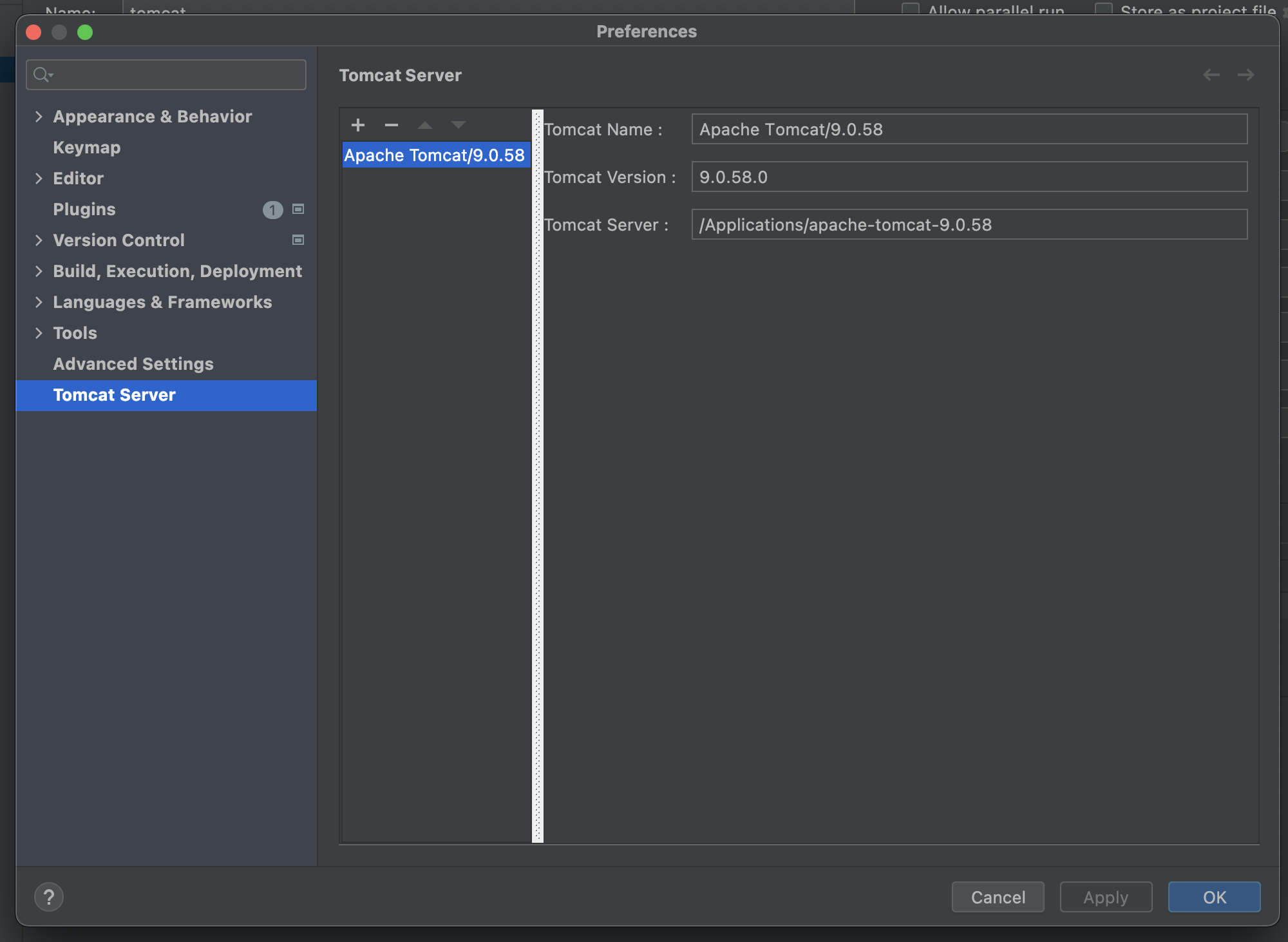Open help via the question mark icon
The height and width of the screenshot is (942, 1288).
point(49,896)
